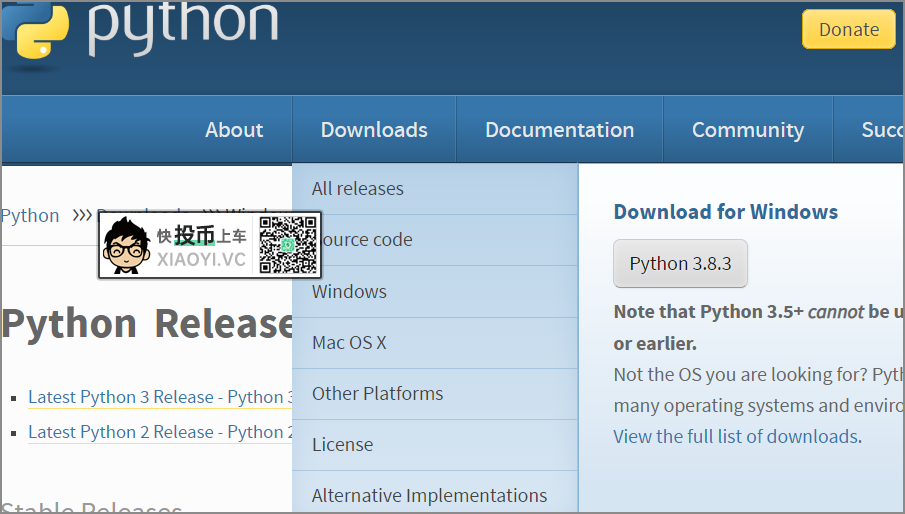Open the Latest Python 2 Release link
This screenshot has height=514, width=905.
pos(160,432)
